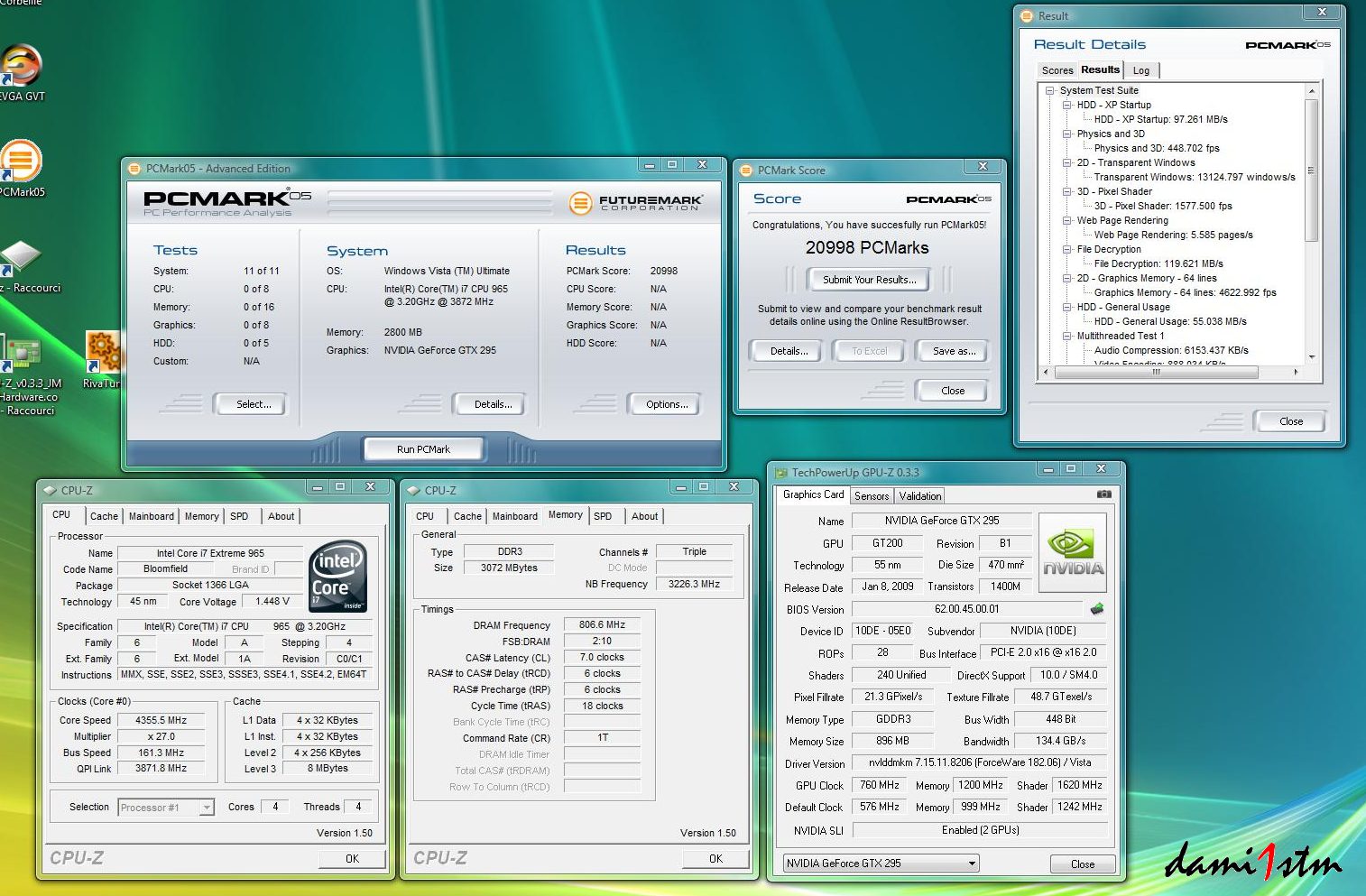This screenshot has height=896, width=1366.
Task: Click the QPI Link value '3871.8 MHz'
Action: pyautogui.click(x=162, y=769)
